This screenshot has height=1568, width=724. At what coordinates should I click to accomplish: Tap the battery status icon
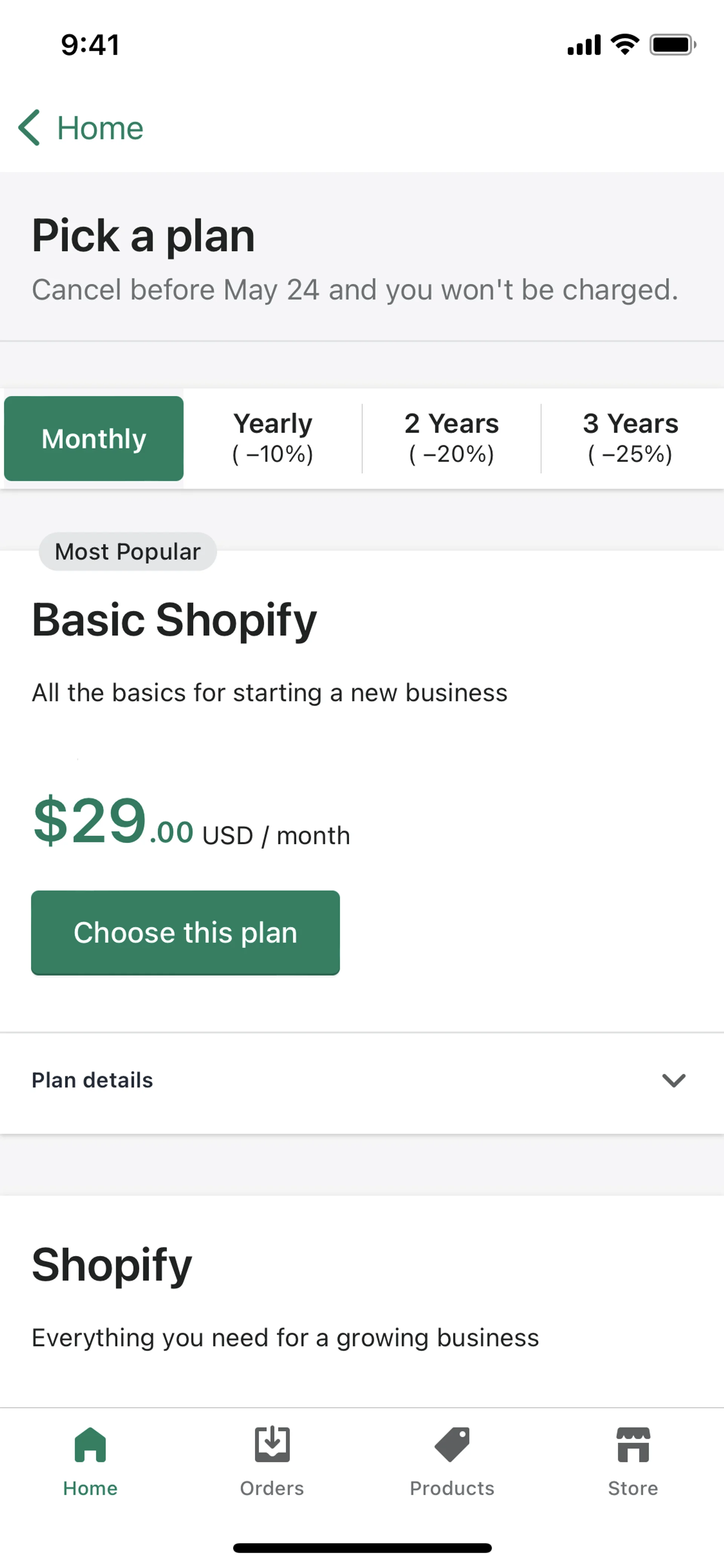pos(672,45)
